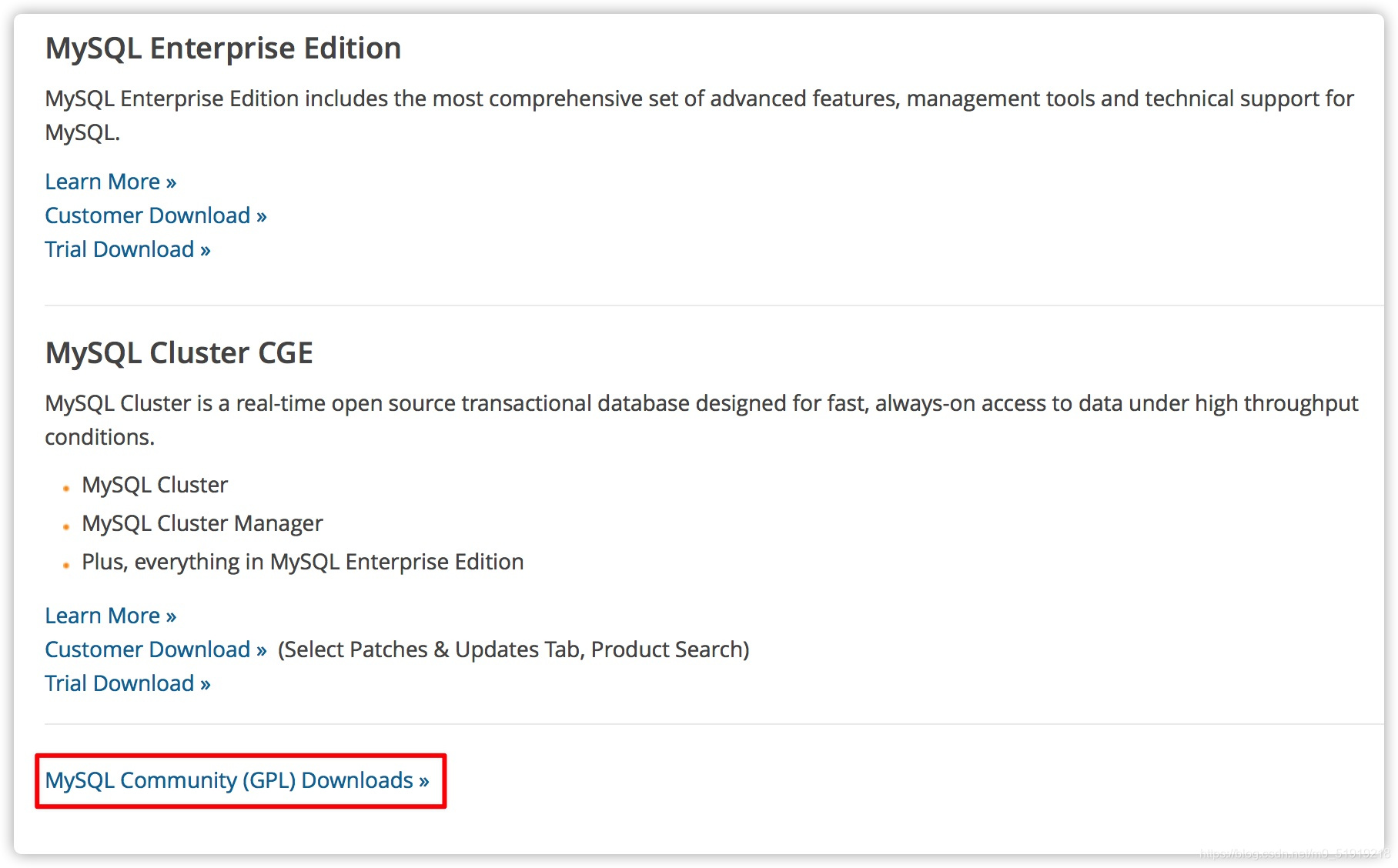Click the 'MySQL Cluster' bullet item

pyautogui.click(x=155, y=485)
